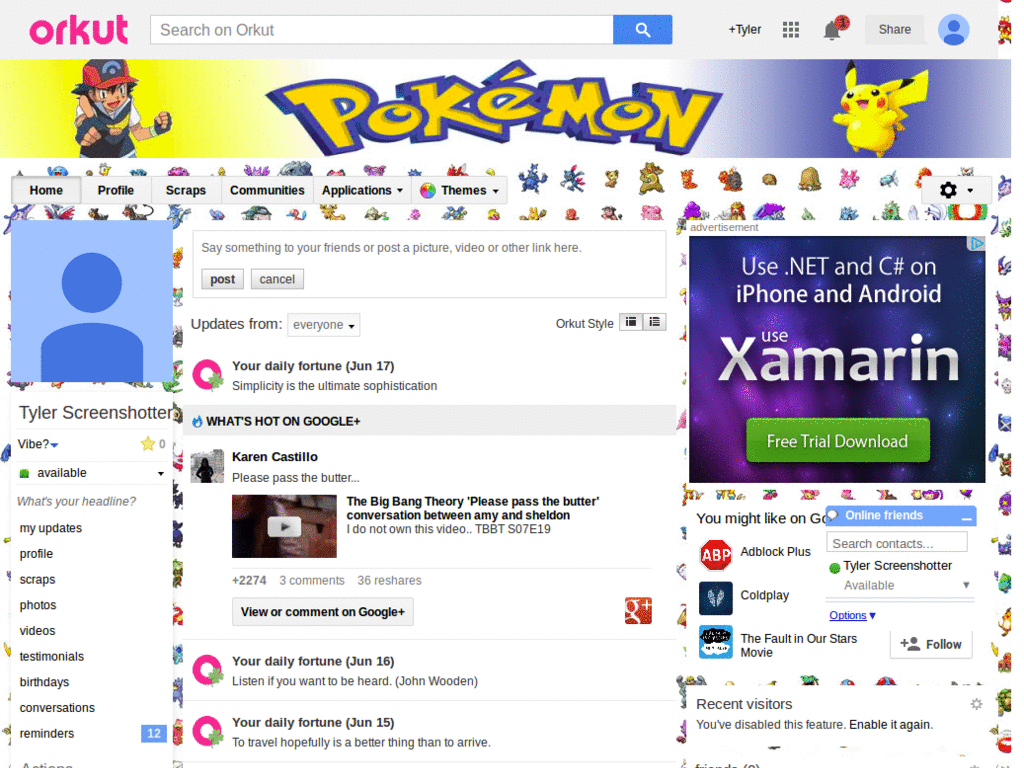Click the What's your headline field
Screen dimensions: 1024x768
click(76, 502)
